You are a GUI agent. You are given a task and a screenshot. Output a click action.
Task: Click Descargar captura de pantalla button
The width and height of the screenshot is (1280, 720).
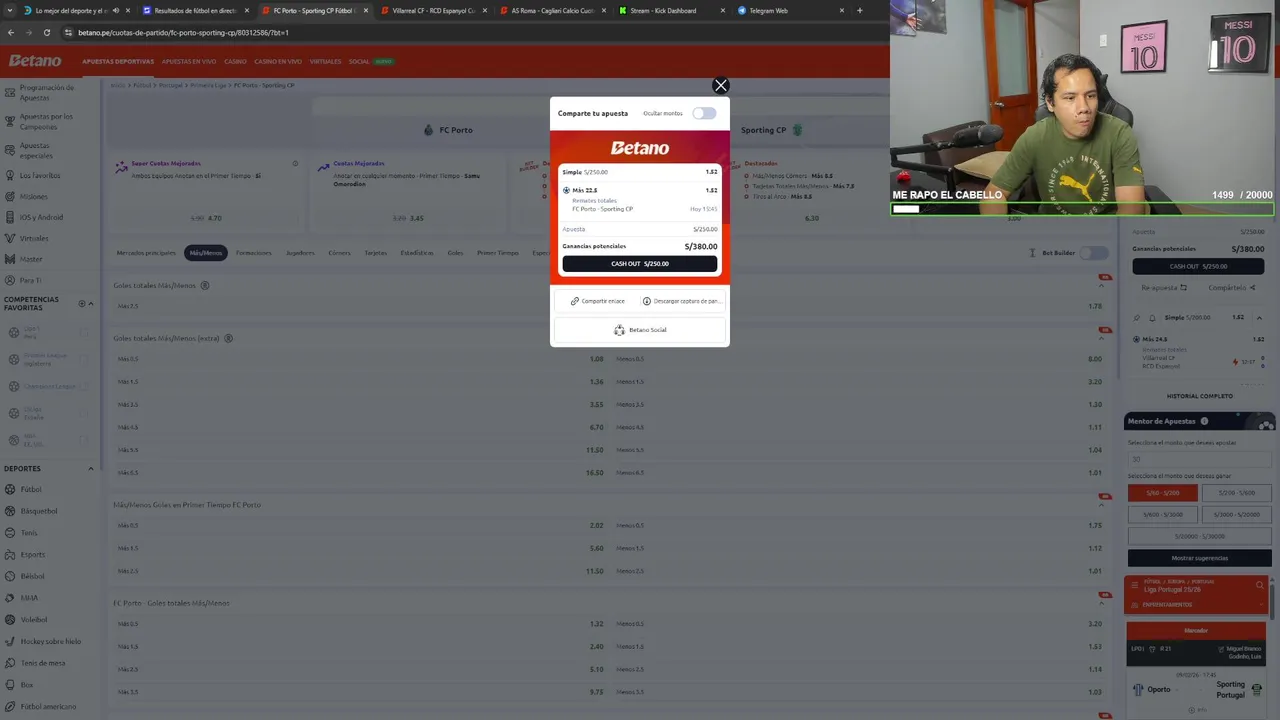681,301
